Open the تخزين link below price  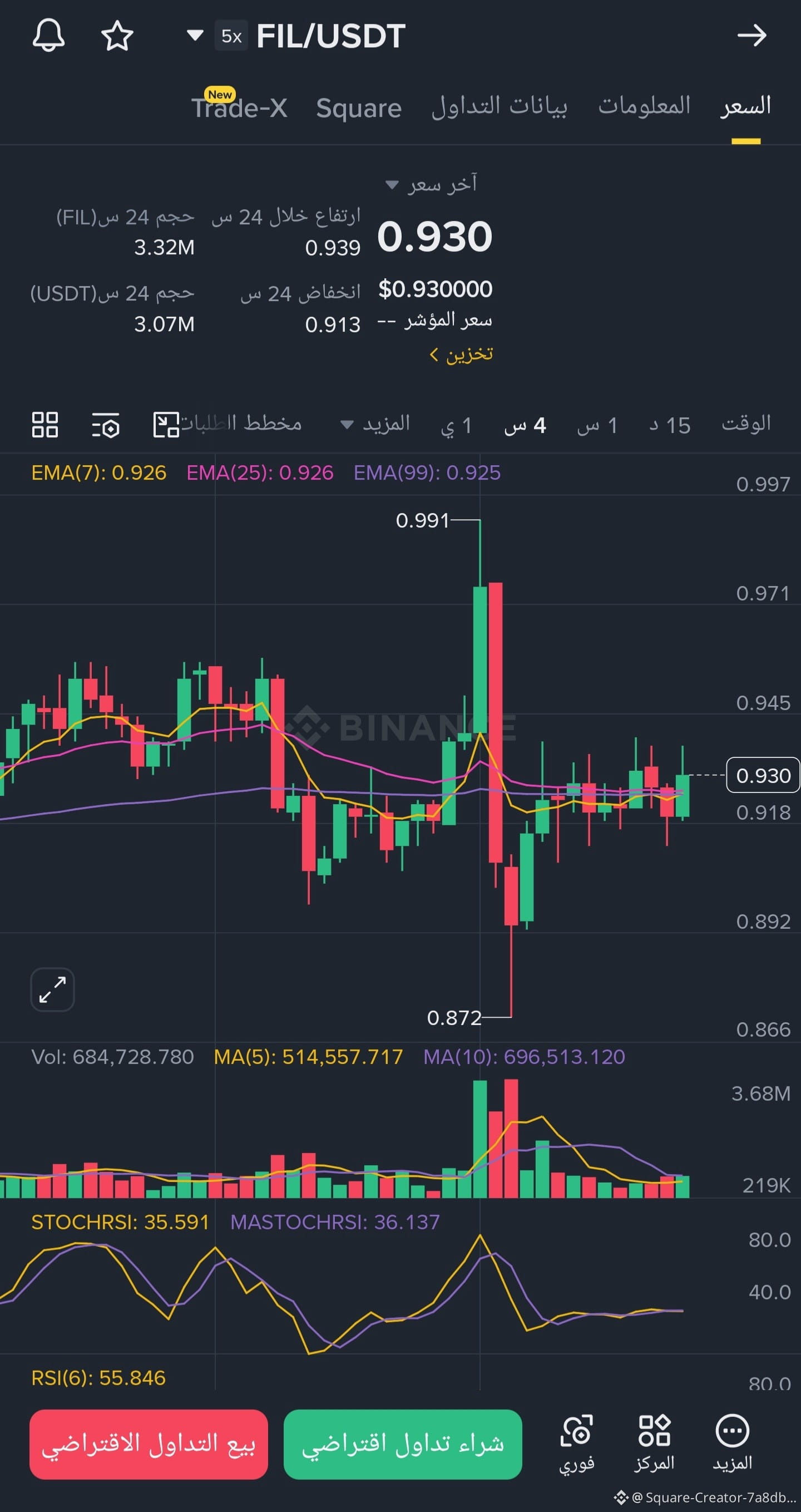tap(461, 354)
